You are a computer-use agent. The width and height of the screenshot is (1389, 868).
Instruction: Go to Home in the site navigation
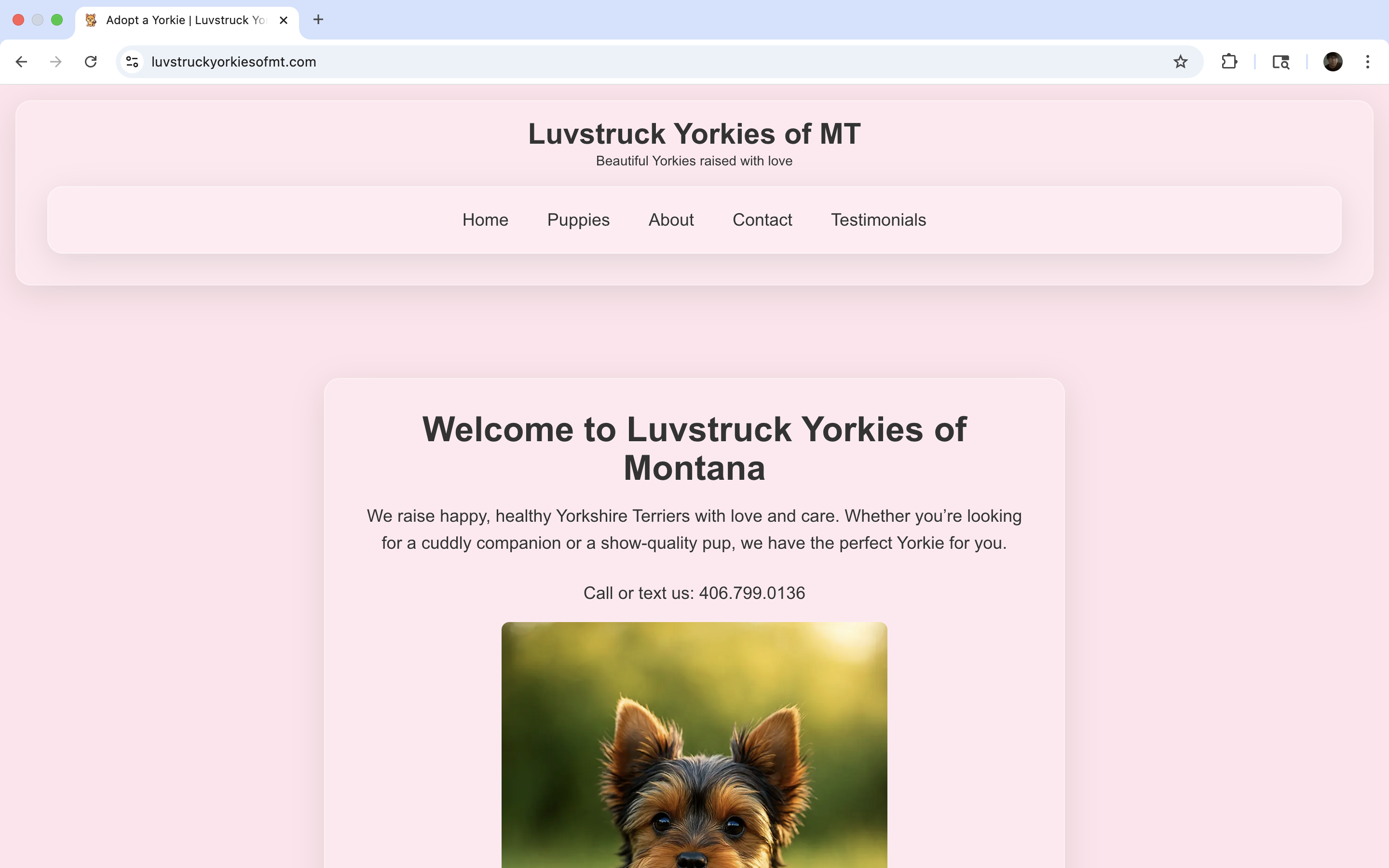(x=485, y=220)
